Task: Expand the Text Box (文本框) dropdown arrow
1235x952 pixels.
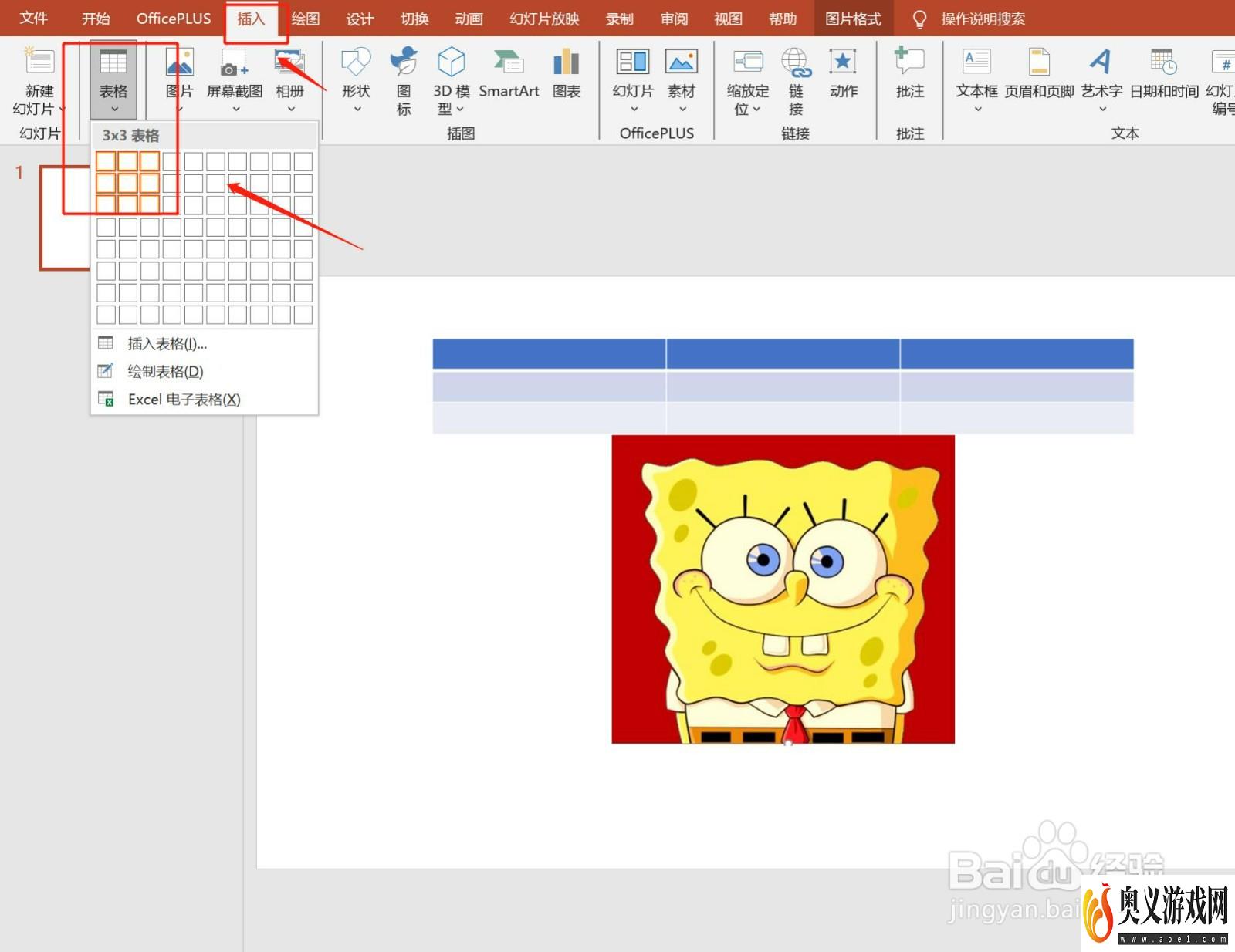Action: click(x=978, y=110)
